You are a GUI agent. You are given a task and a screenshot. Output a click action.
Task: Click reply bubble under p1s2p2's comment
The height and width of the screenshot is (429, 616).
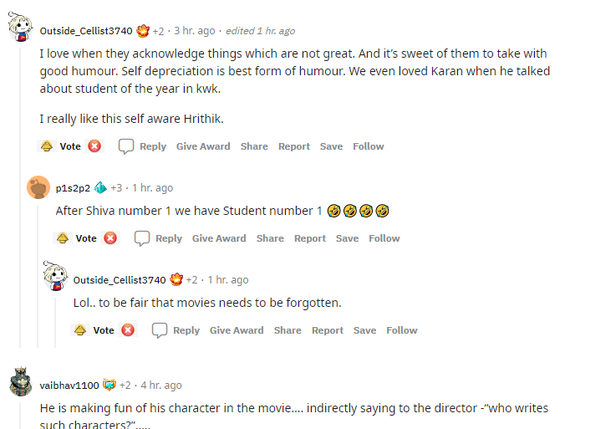click(x=142, y=238)
